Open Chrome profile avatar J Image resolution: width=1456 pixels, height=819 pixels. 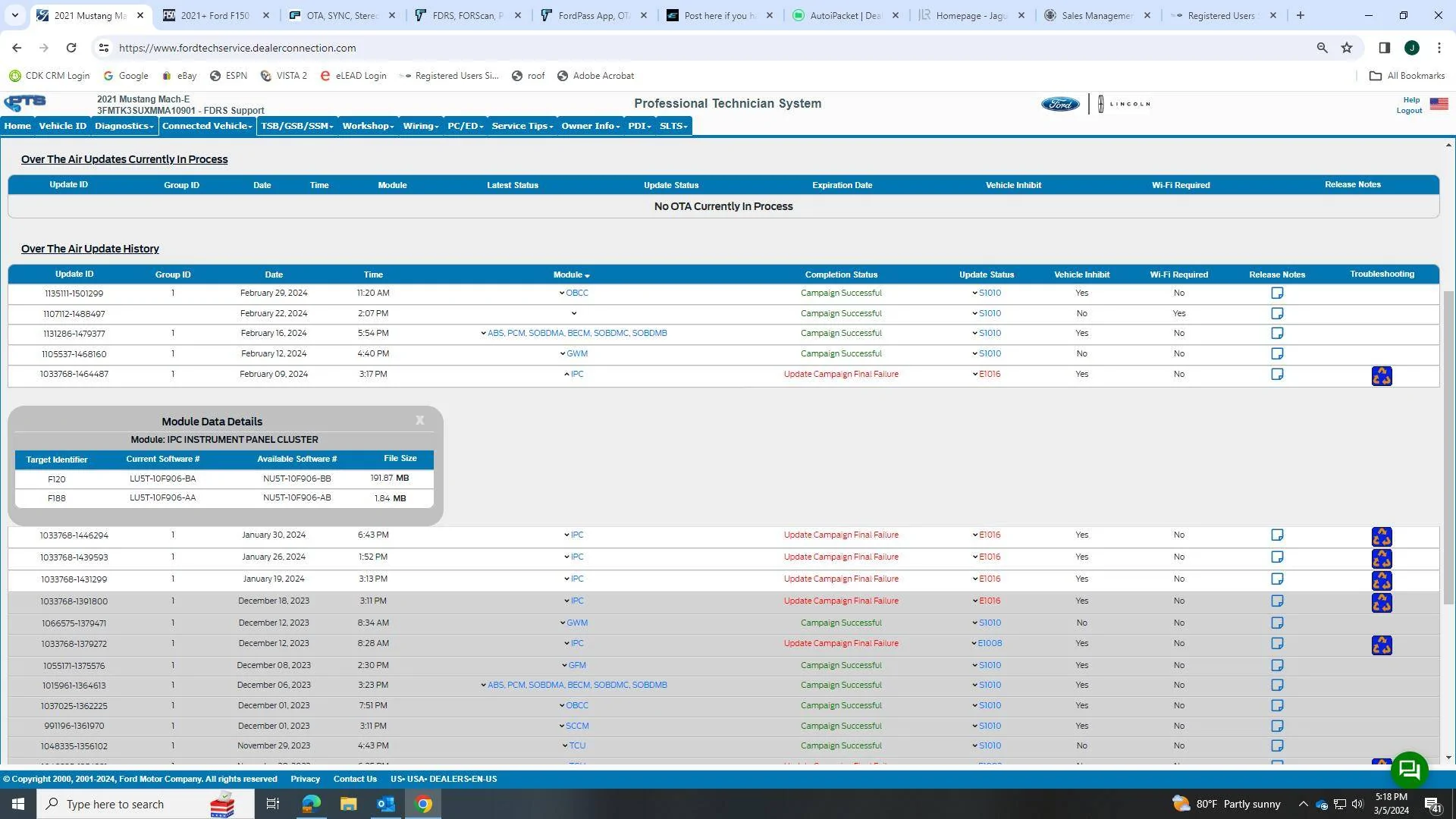pos(1411,48)
